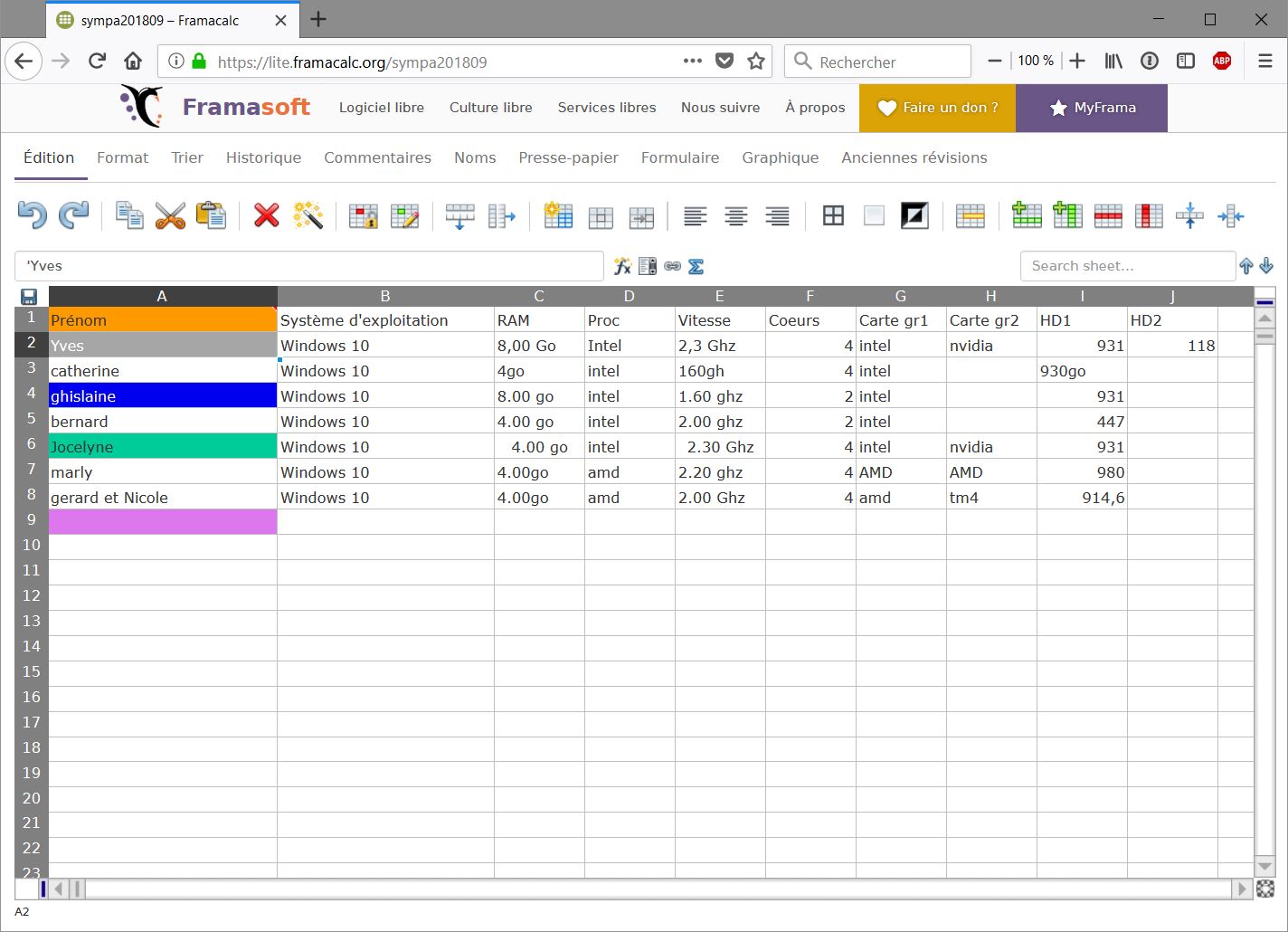
Task: Turn cell borders off
Action: point(874,215)
